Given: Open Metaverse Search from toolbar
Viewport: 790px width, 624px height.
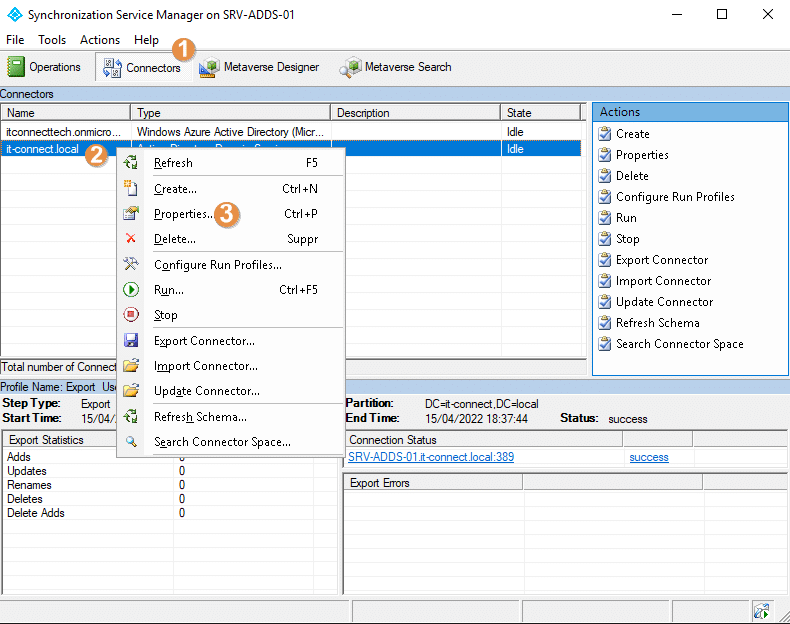Looking at the screenshot, I should click(x=395, y=67).
